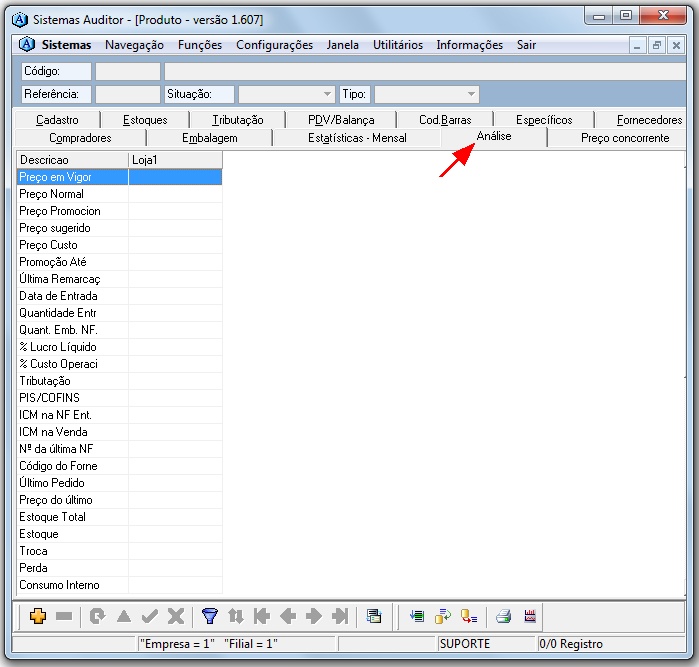Select the % Lucro Líquido row
The image size is (699, 667).
coord(119,346)
